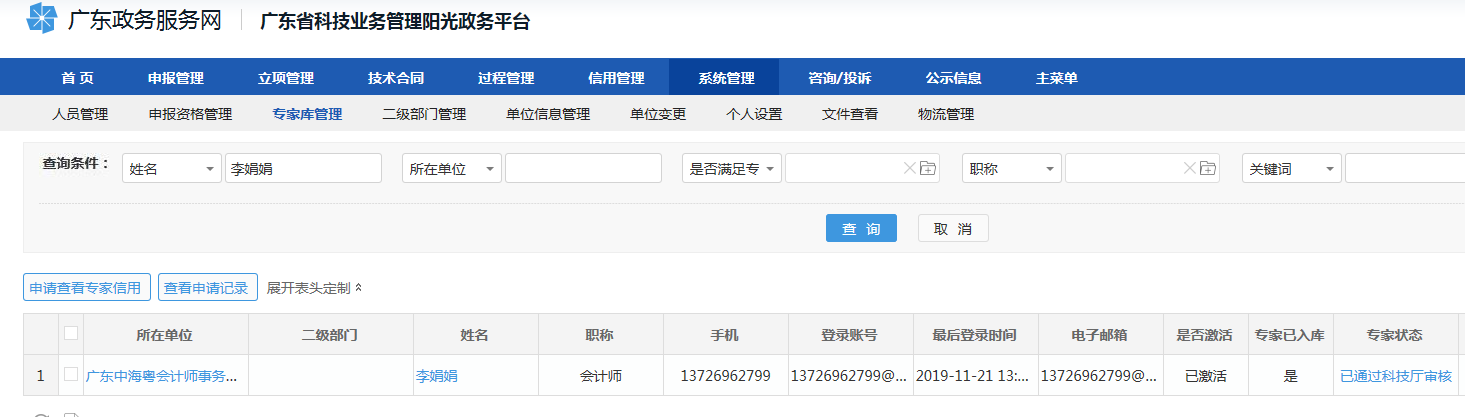Click the 专家已入库 column header
Screen dimensions: 1465x417
click(1290, 334)
